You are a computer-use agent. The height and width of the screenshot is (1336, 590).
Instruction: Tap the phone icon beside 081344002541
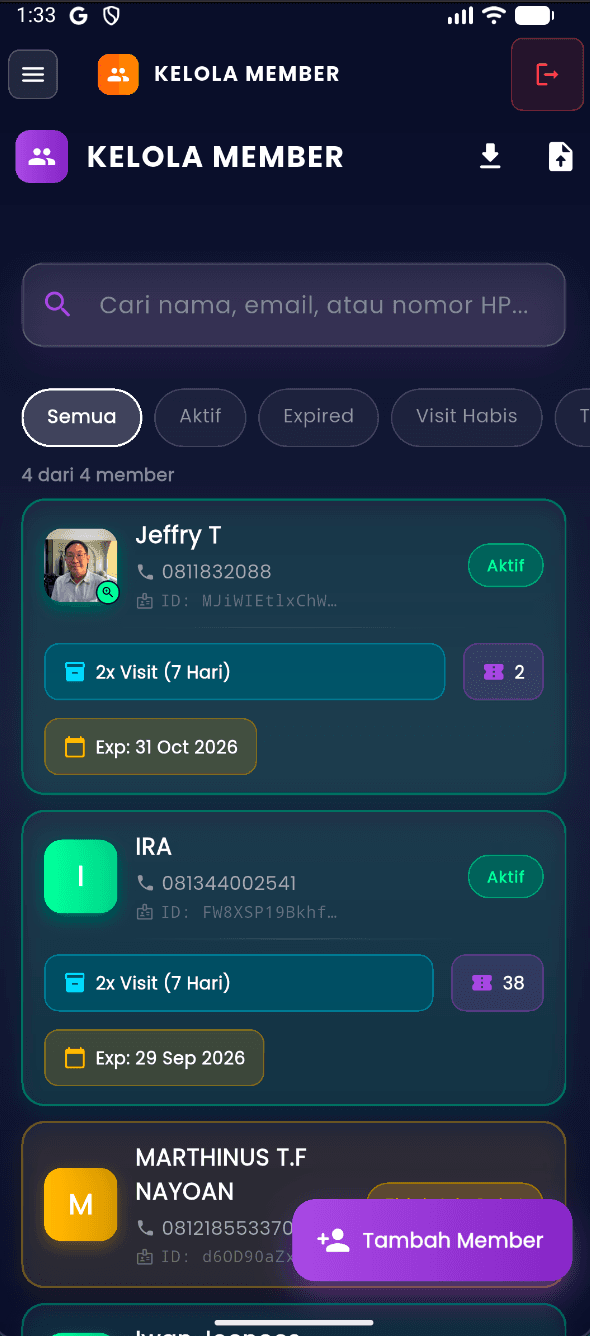[146, 883]
